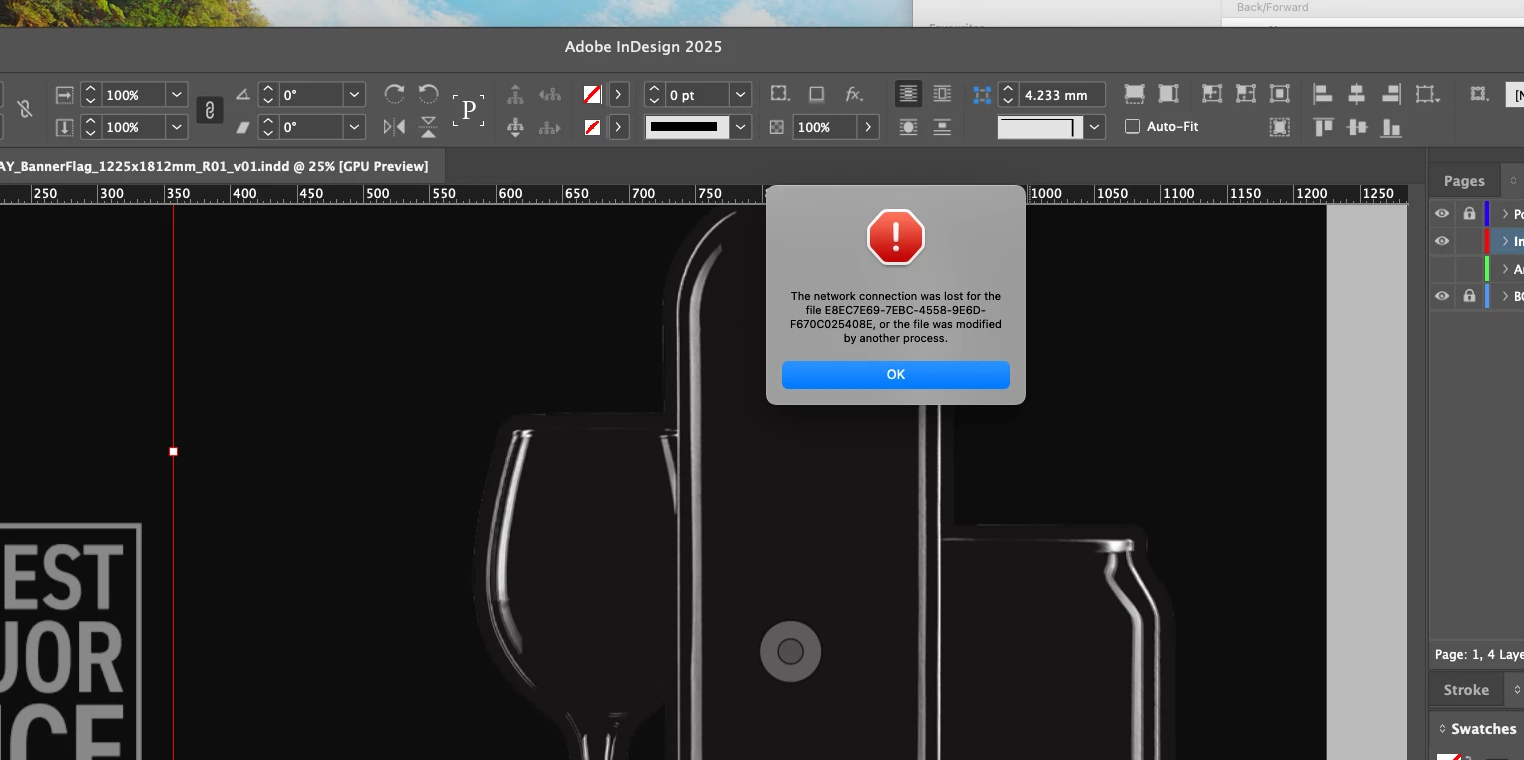
Task: Open the Scale Y percentage dropdown
Action: [x=177, y=127]
